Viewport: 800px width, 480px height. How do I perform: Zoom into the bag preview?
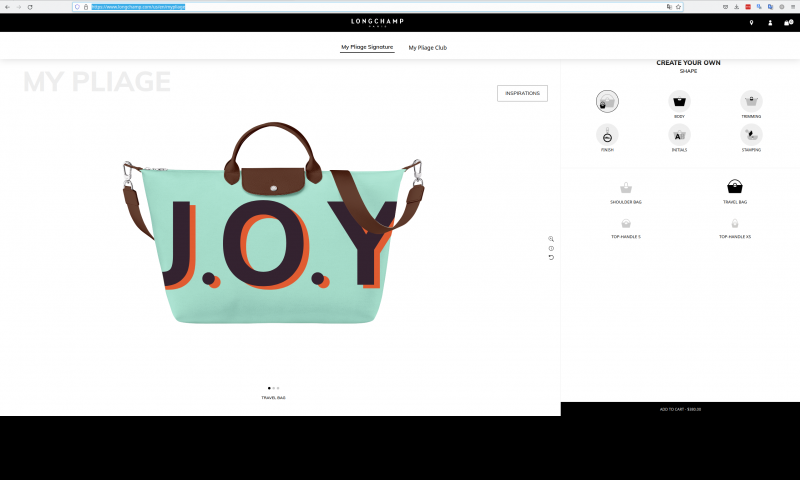coord(551,239)
